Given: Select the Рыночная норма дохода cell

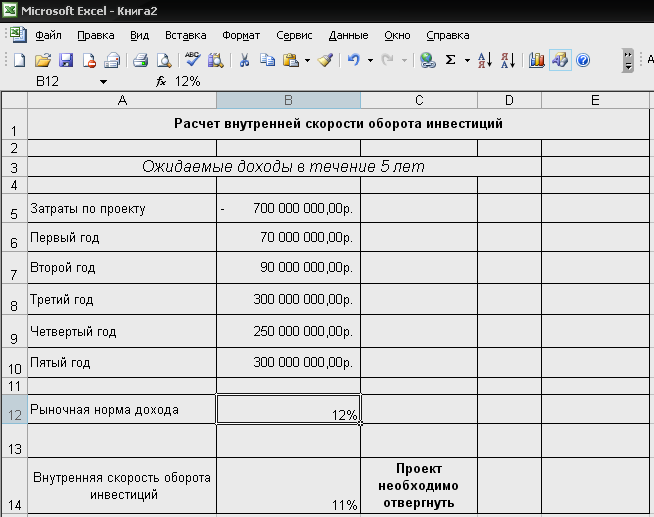Looking at the screenshot, I should coord(122,409).
